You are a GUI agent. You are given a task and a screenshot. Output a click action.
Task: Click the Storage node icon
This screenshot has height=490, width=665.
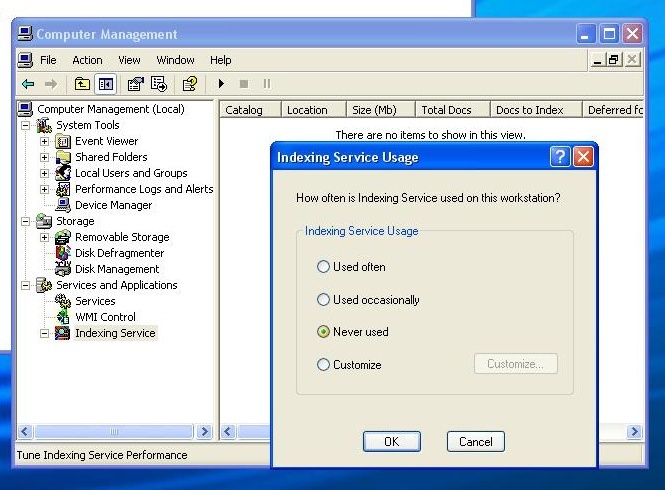tap(44, 221)
